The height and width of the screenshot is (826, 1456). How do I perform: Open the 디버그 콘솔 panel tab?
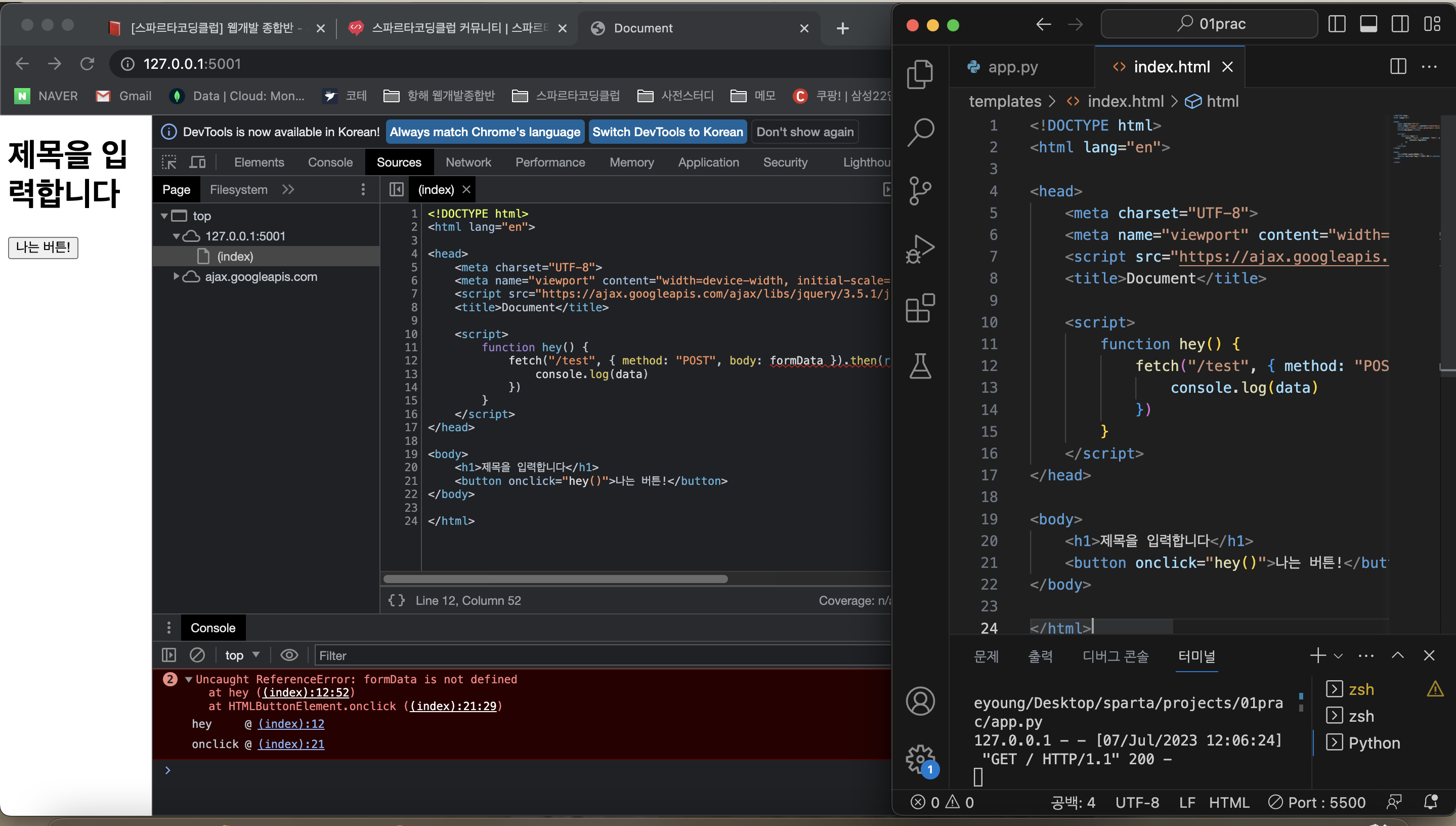[1115, 656]
